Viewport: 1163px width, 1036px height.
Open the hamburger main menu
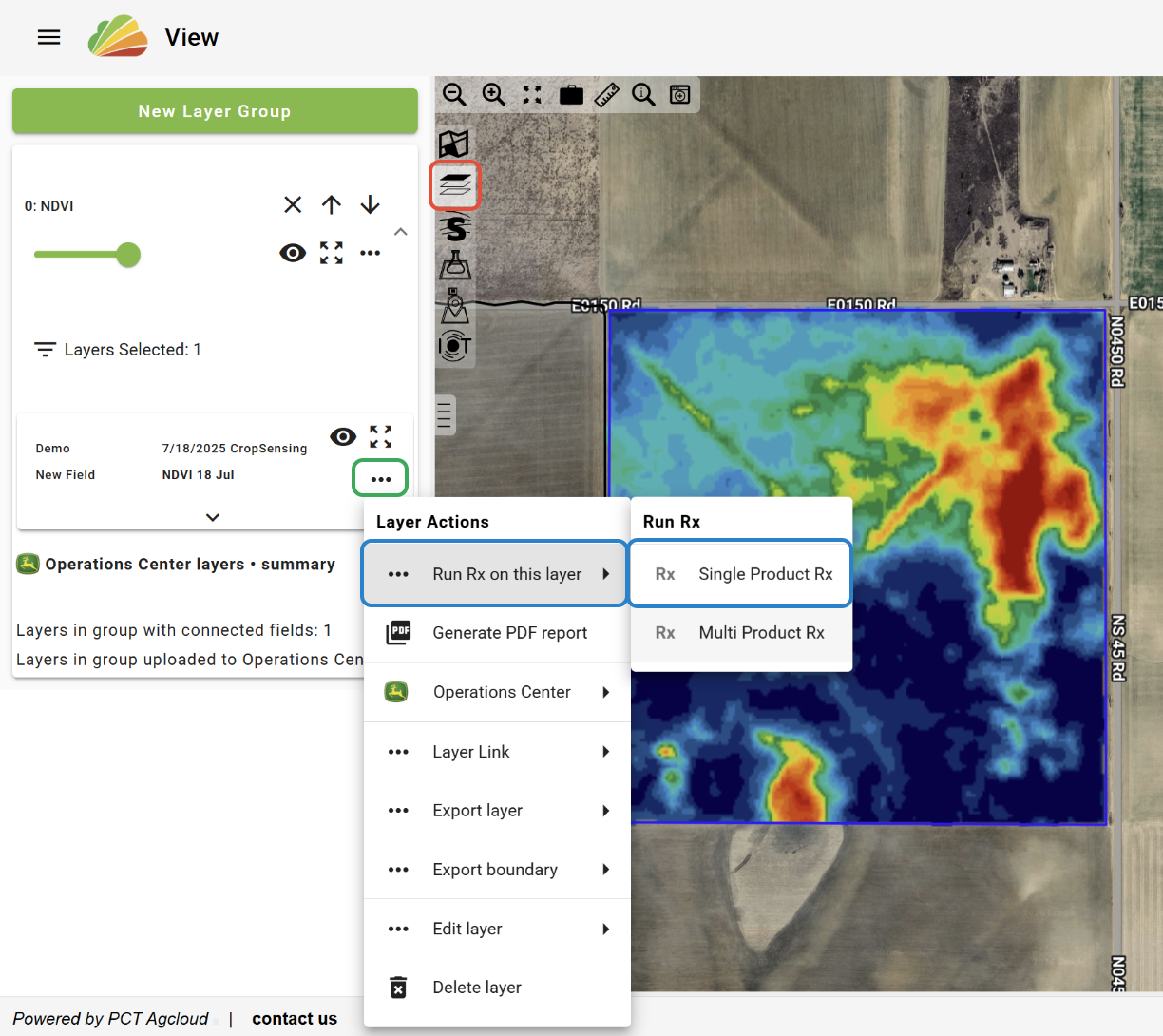point(49,37)
